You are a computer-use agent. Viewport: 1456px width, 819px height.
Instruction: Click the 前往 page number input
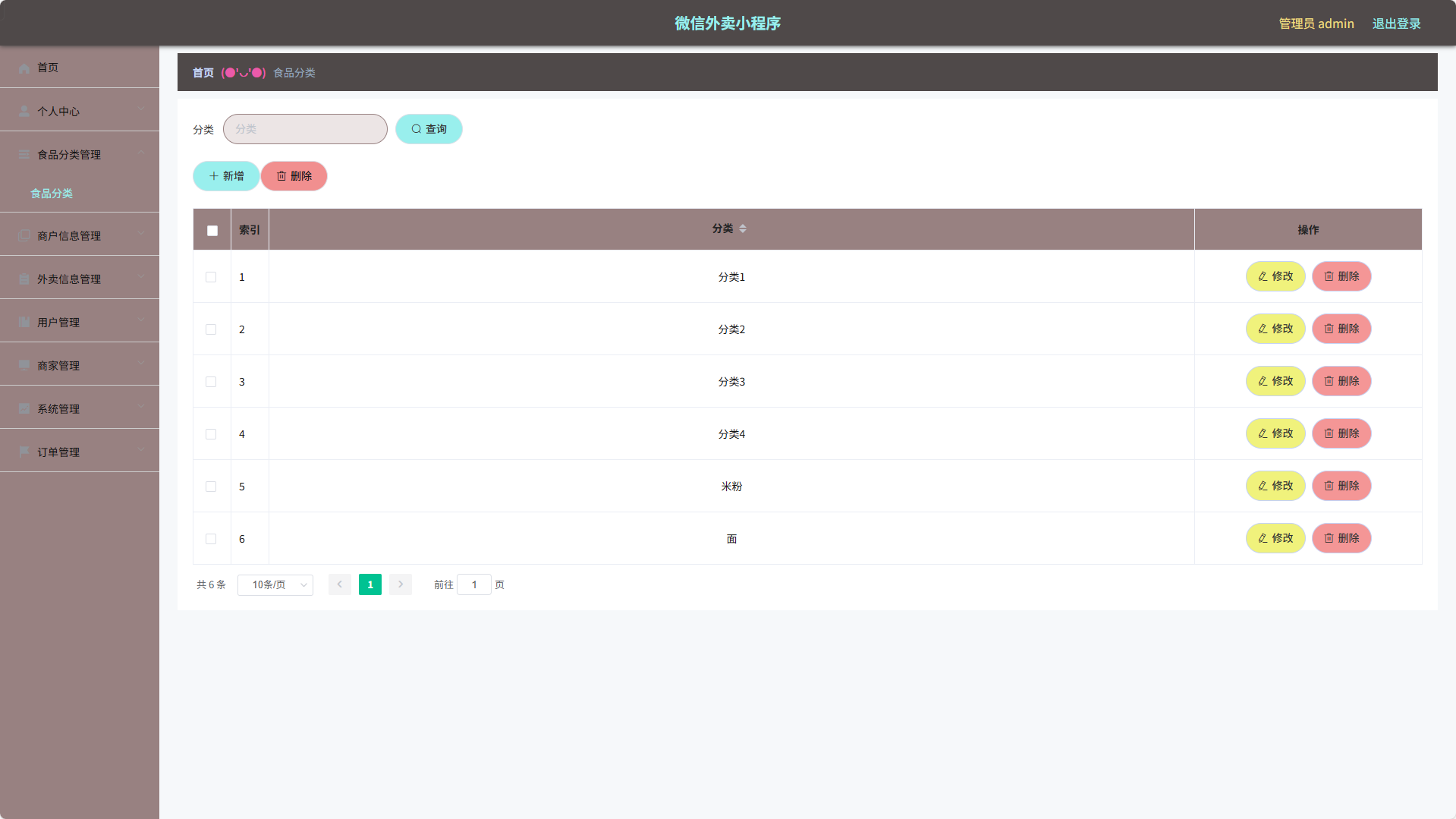(474, 585)
